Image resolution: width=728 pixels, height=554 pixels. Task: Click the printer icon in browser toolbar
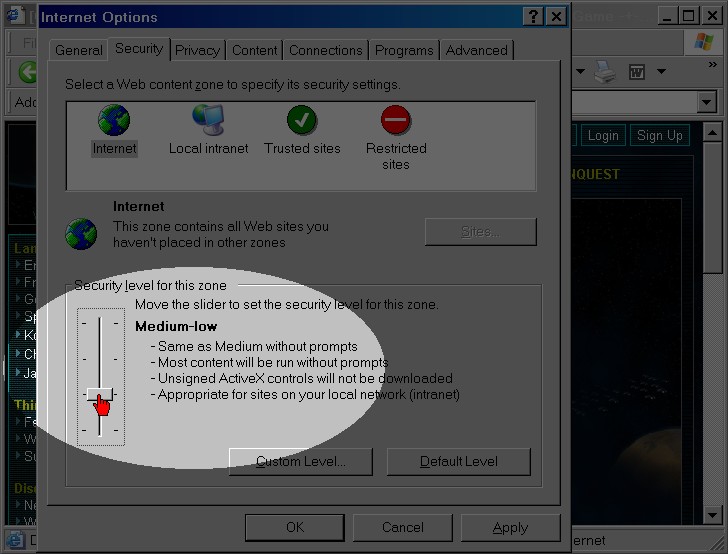605,72
